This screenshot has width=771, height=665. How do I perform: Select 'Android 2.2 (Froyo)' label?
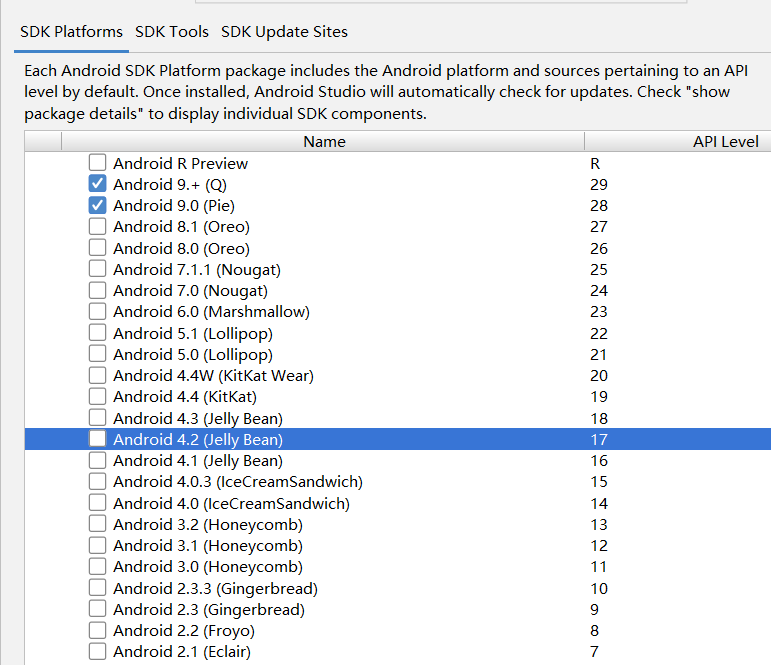184,631
